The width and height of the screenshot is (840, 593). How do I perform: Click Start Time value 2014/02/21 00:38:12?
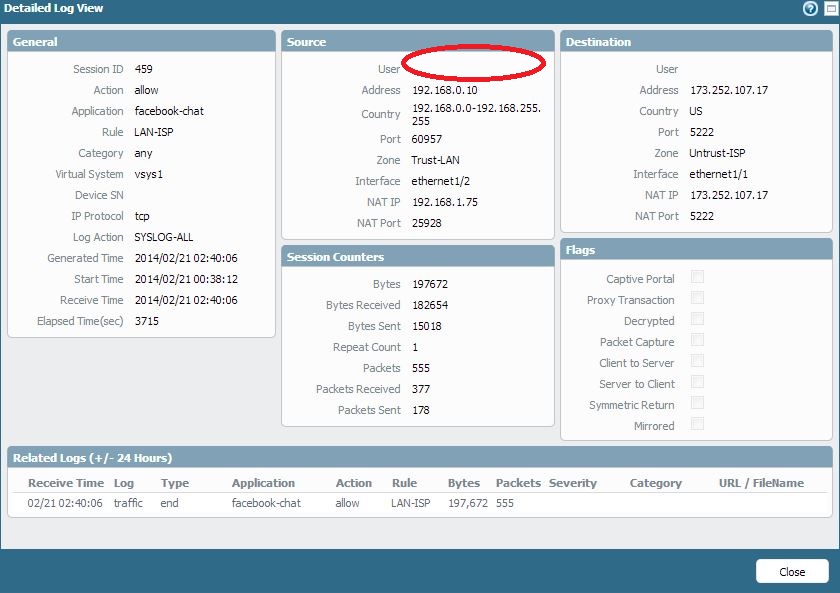[x=186, y=279]
